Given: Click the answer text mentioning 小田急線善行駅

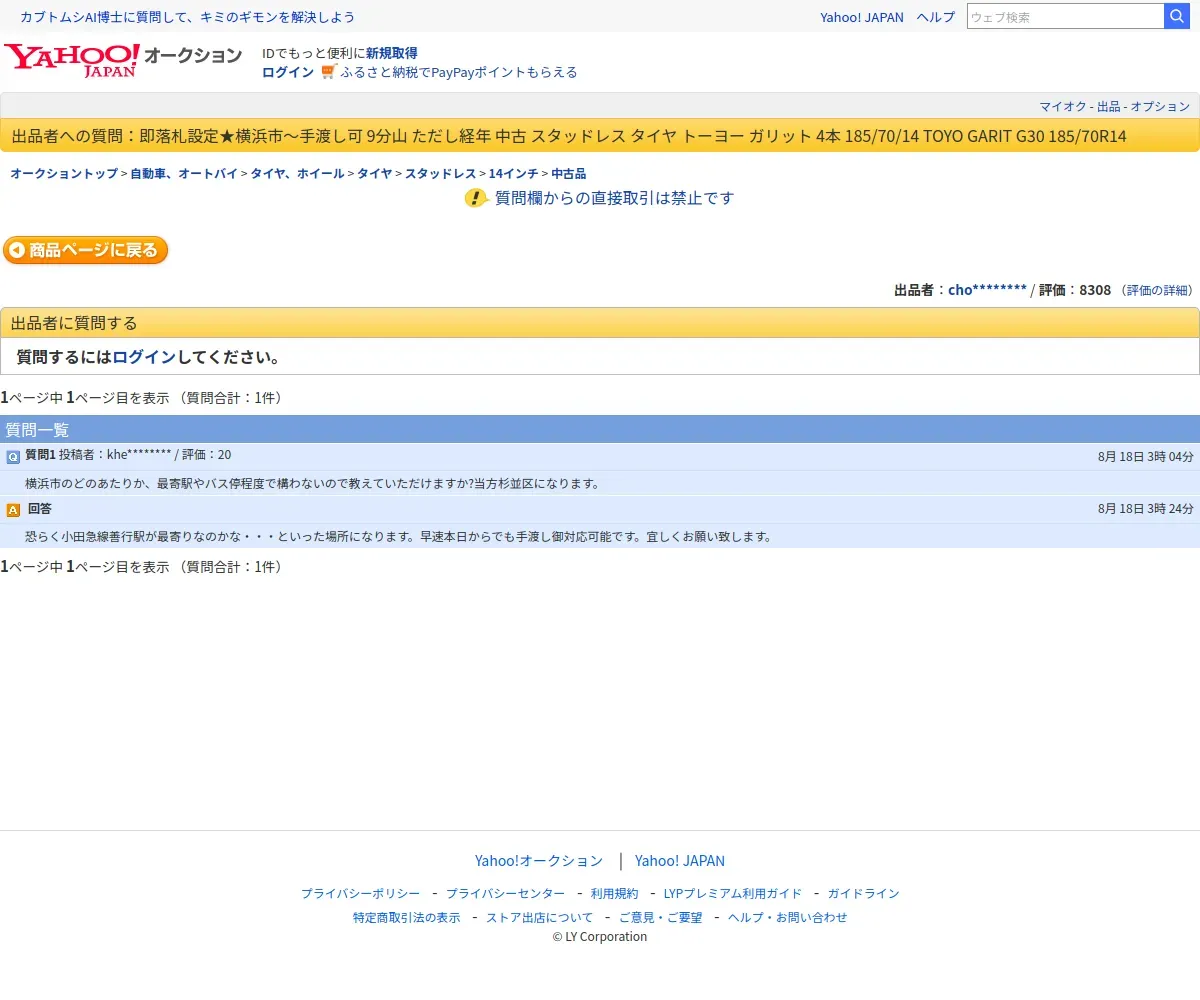Looking at the screenshot, I should coord(398,537).
